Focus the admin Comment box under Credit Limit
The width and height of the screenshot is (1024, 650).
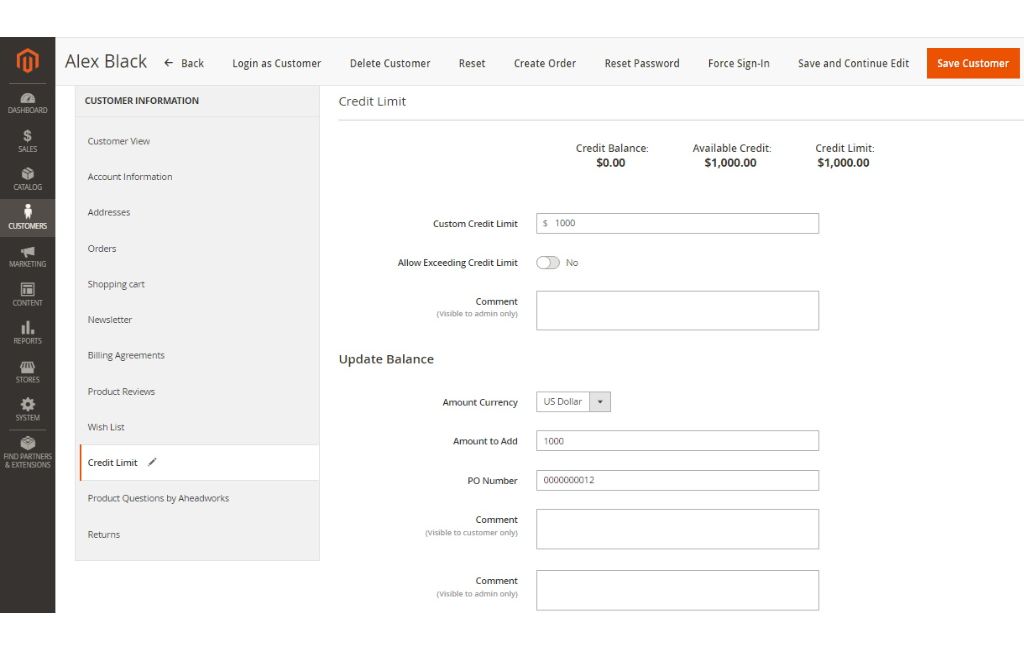tap(677, 310)
